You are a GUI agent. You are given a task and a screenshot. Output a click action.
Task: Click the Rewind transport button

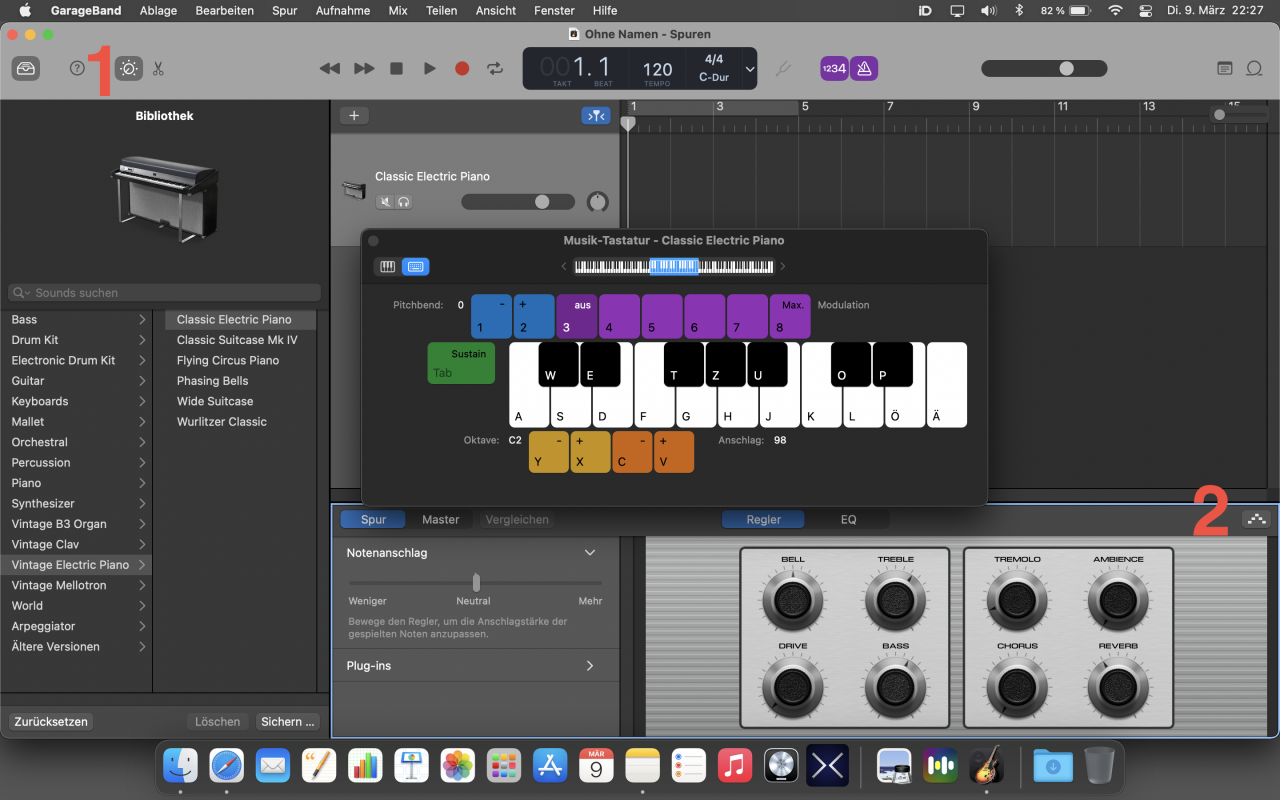click(329, 69)
